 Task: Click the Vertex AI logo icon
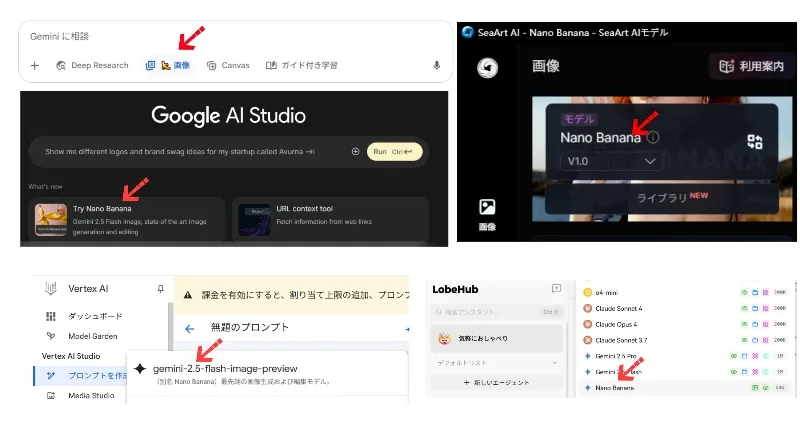tap(51, 289)
